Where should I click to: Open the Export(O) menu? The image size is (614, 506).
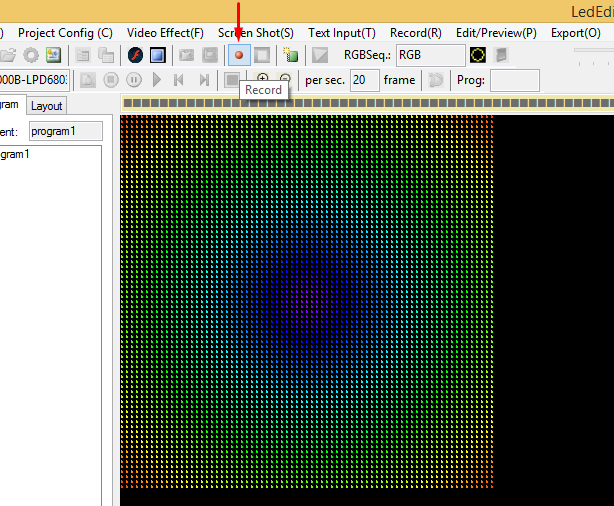point(576,33)
